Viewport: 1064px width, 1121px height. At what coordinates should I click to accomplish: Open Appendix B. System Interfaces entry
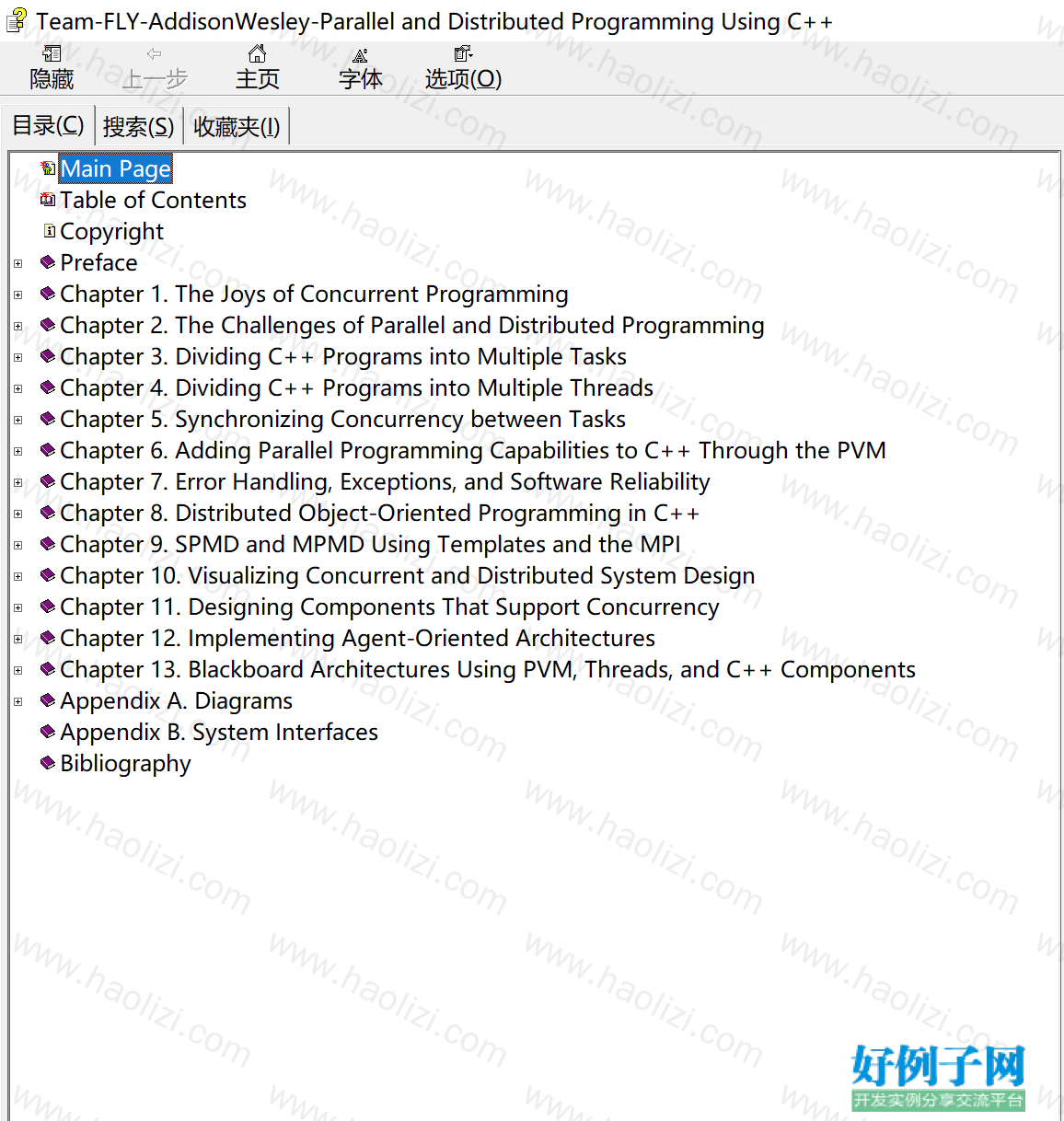pyautogui.click(x=219, y=732)
